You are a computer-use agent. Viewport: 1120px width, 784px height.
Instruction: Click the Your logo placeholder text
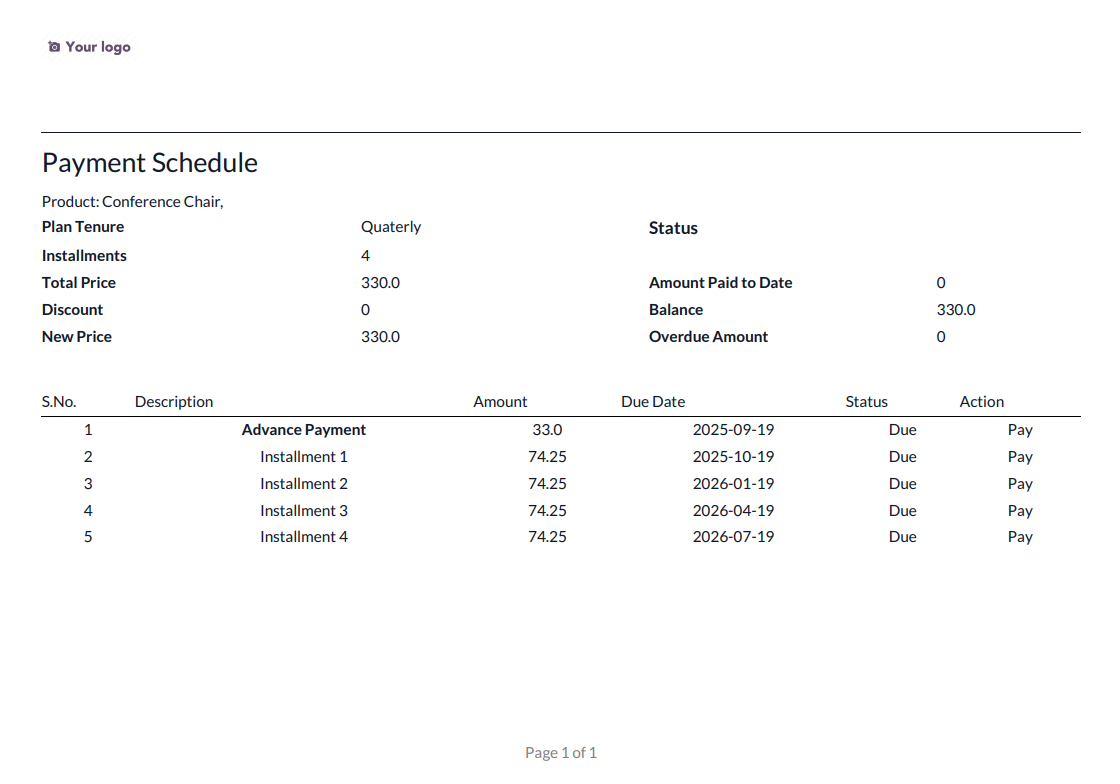click(x=98, y=47)
